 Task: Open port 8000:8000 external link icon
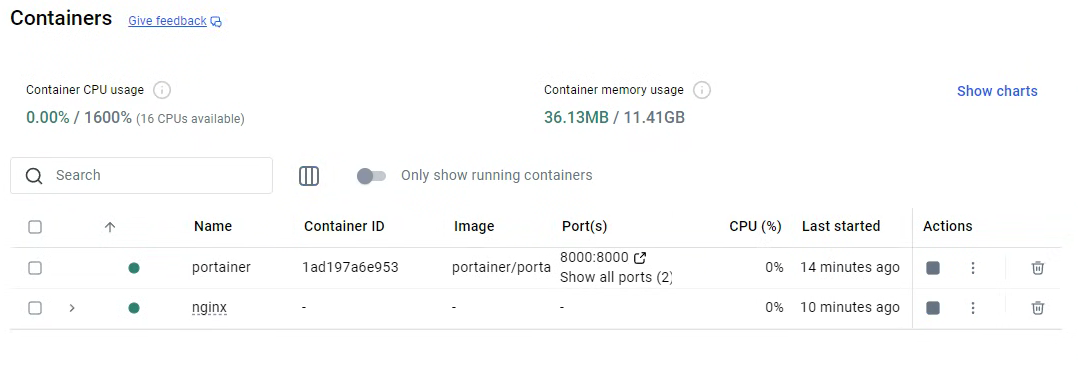(640, 258)
